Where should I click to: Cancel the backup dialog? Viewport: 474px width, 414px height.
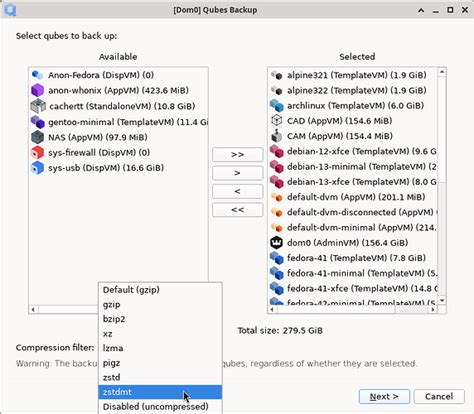pyautogui.click(x=439, y=396)
